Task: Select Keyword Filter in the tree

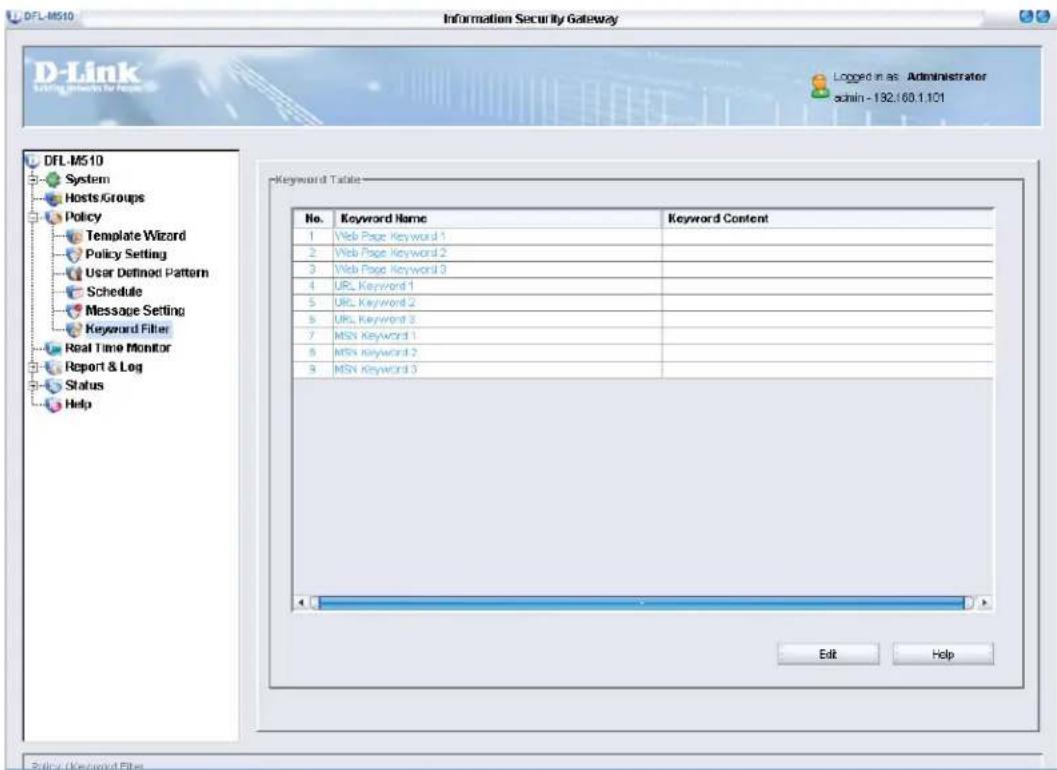Action: point(127,329)
